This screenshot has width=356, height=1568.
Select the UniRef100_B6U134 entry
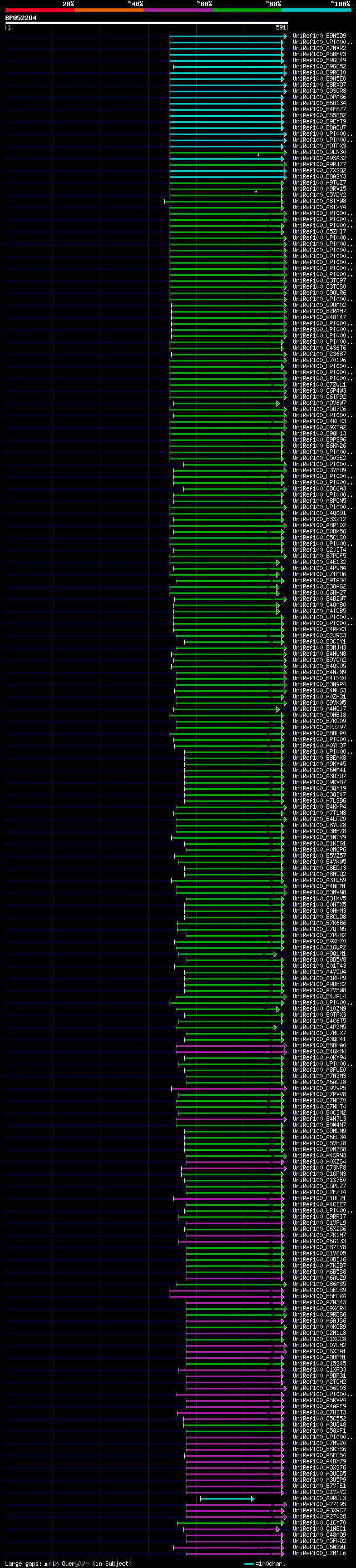coord(319,103)
